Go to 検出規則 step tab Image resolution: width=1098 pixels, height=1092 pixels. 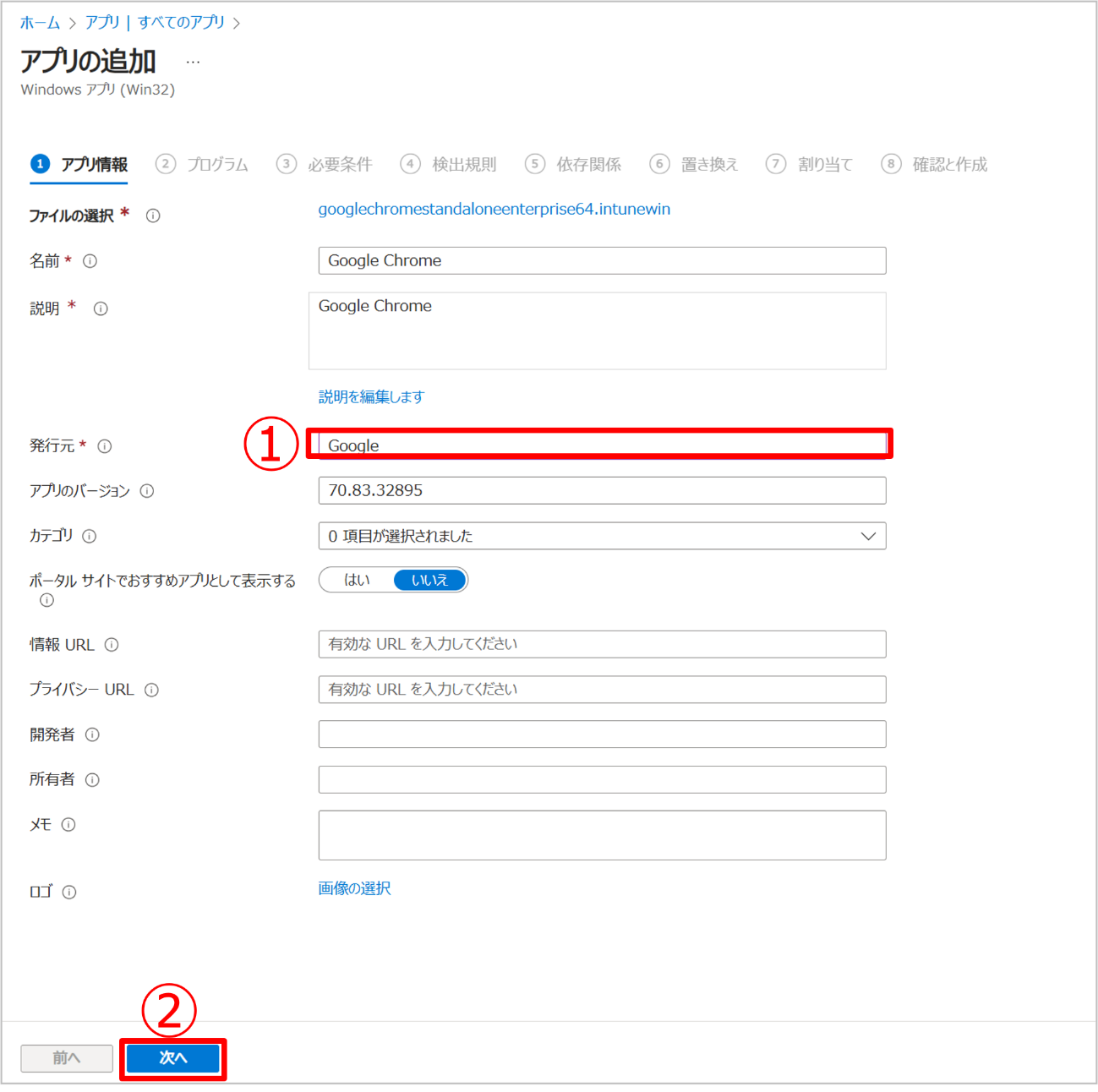(x=449, y=164)
